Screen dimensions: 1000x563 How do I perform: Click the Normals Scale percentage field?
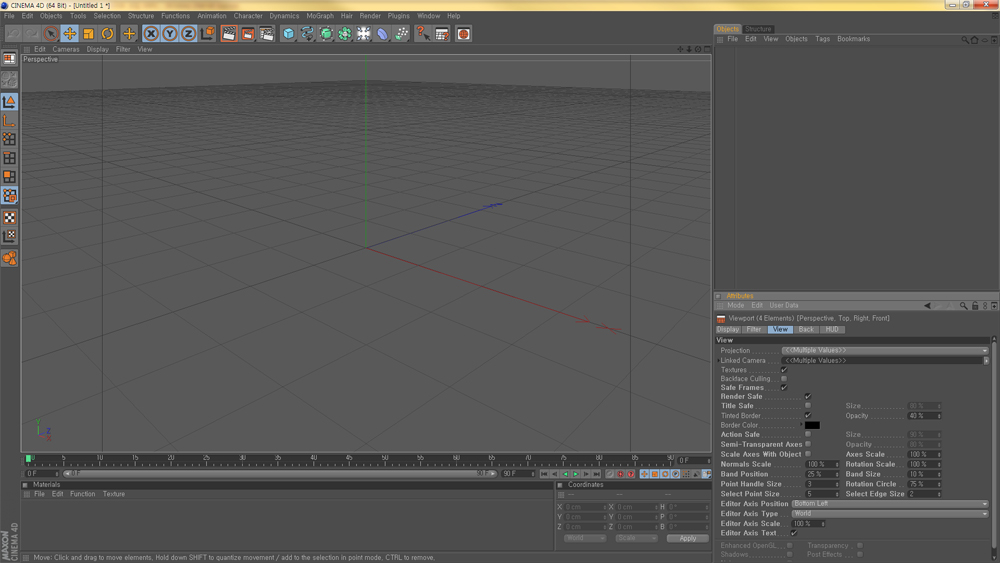tap(817, 465)
